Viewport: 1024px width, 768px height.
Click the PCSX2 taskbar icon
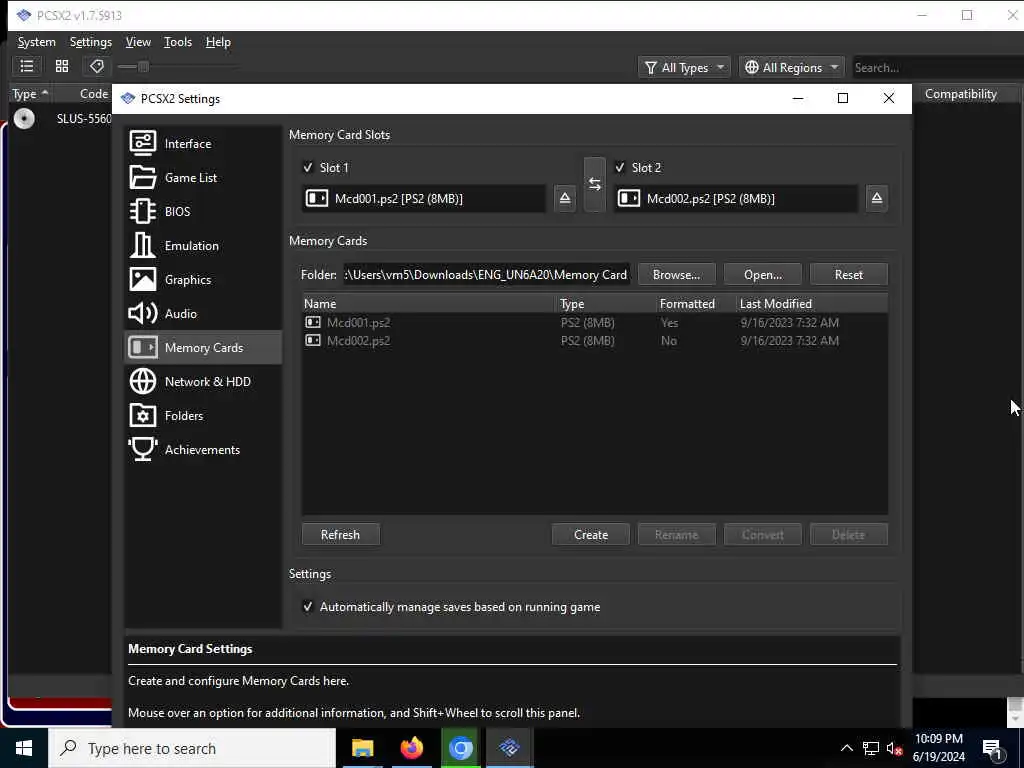point(509,748)
